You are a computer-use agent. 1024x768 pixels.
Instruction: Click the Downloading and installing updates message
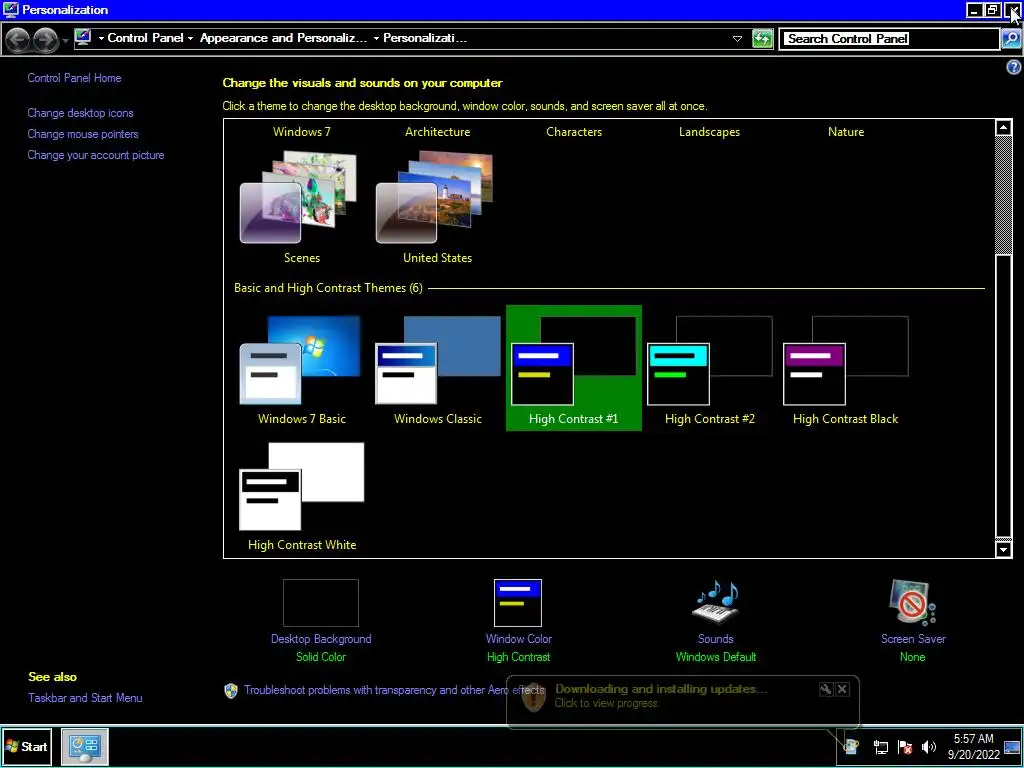click(661, 689)
